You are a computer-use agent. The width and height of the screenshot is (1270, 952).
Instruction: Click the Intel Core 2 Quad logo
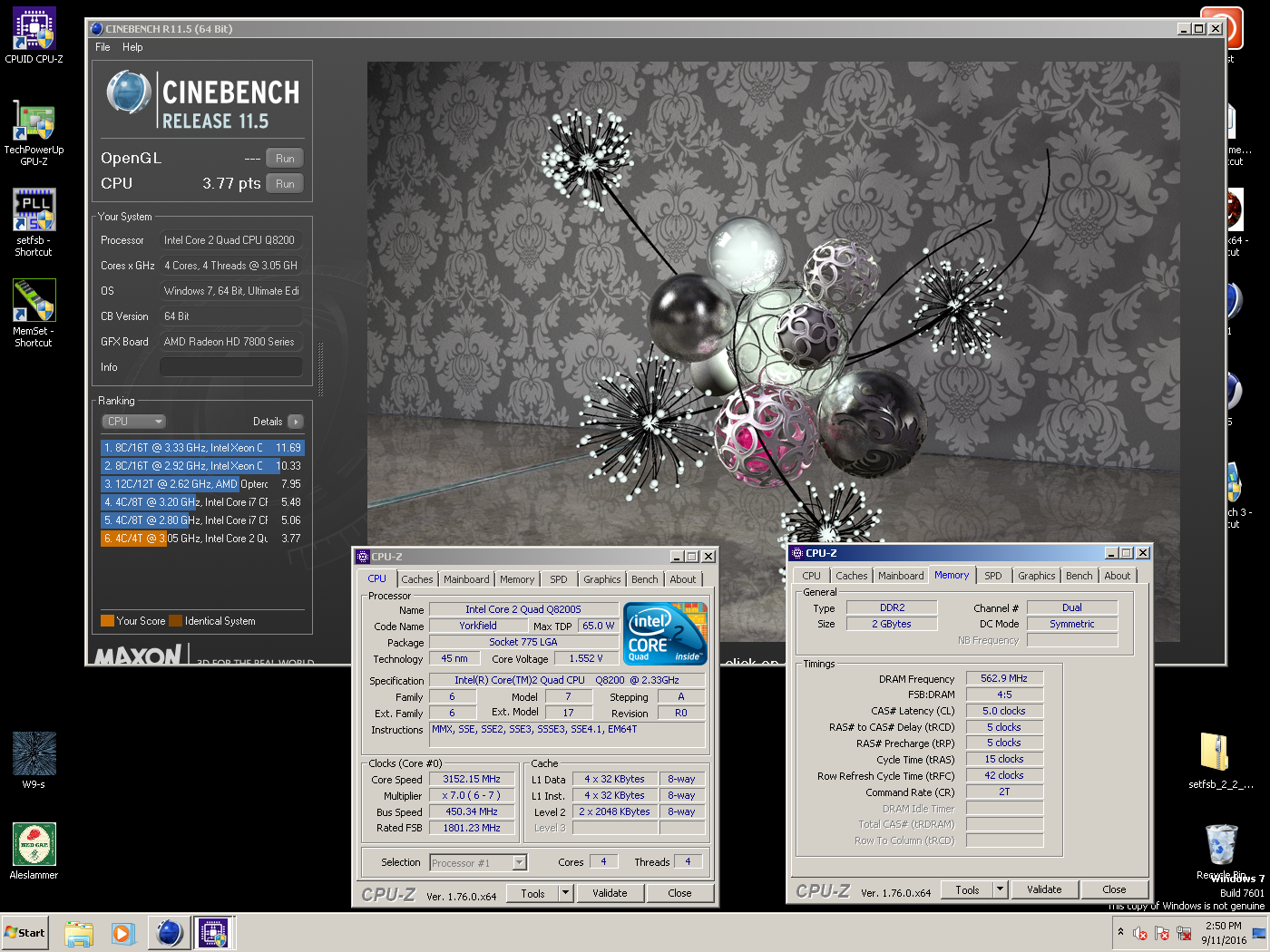(666, 633)
